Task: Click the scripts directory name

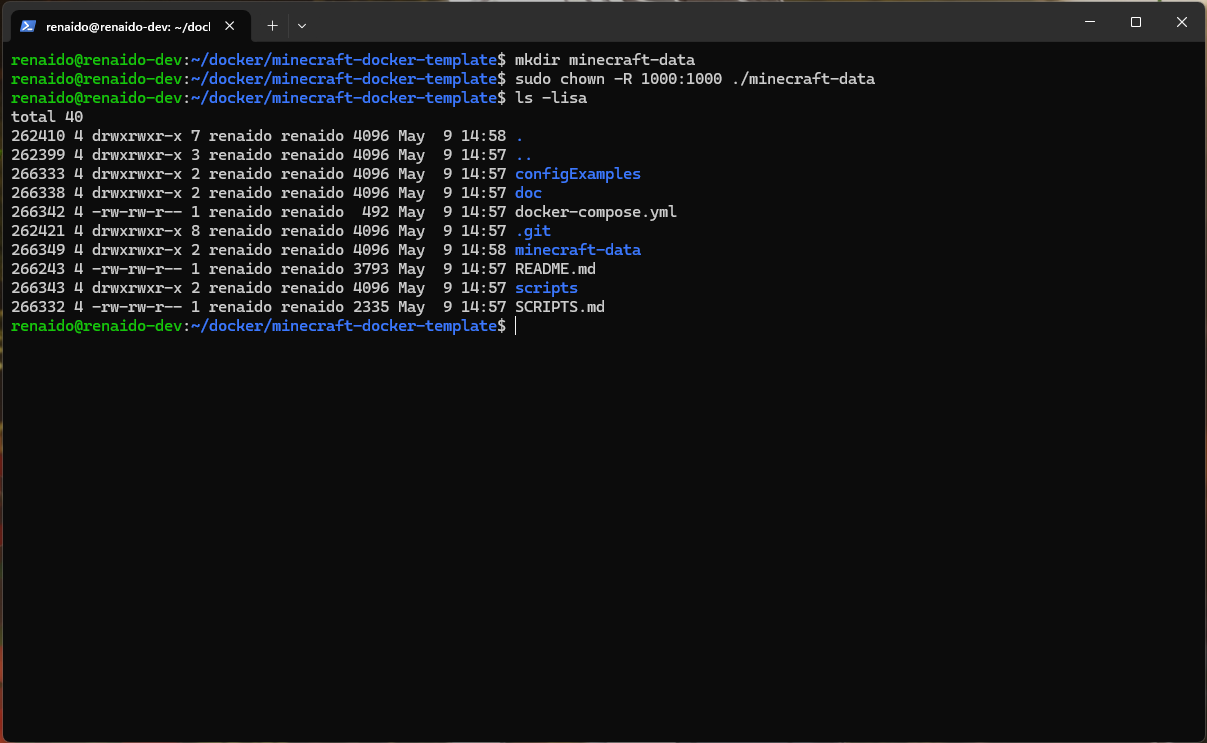Action: pyautogui.click(x=546, y=288)
